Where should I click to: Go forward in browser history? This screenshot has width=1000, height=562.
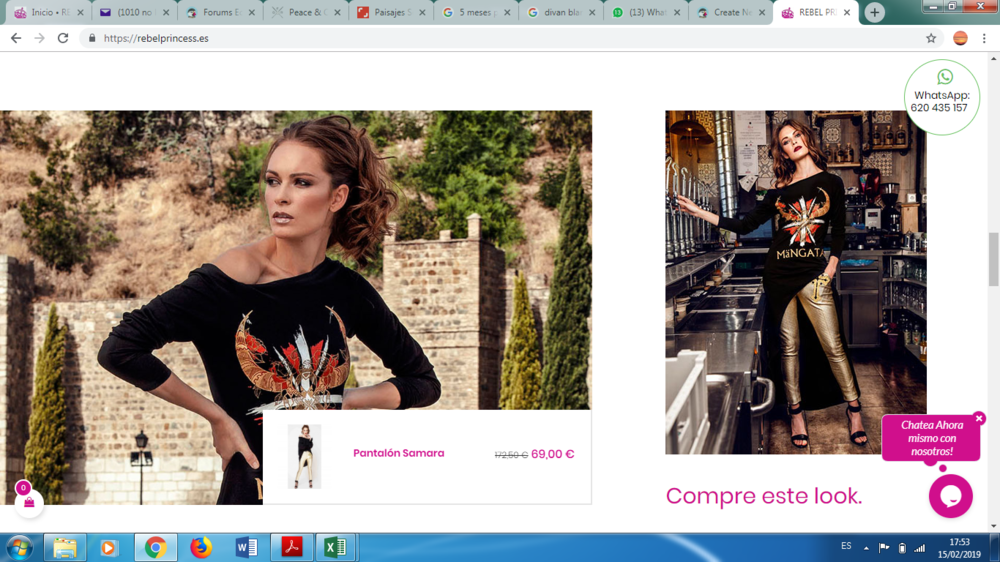[x=40, y=38]
